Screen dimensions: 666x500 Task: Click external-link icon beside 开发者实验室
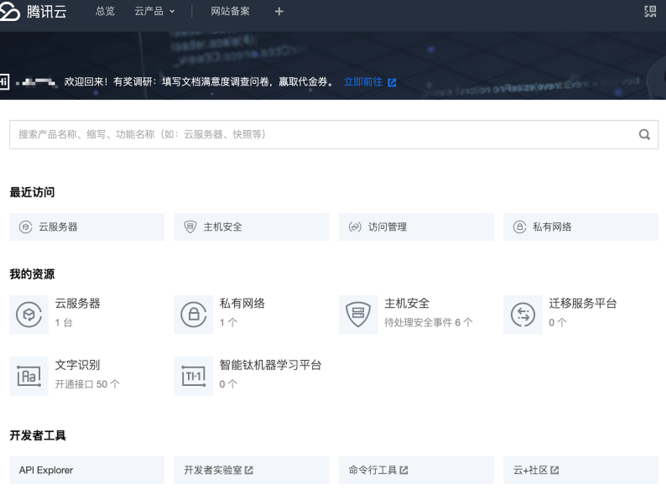click(249, 470)
